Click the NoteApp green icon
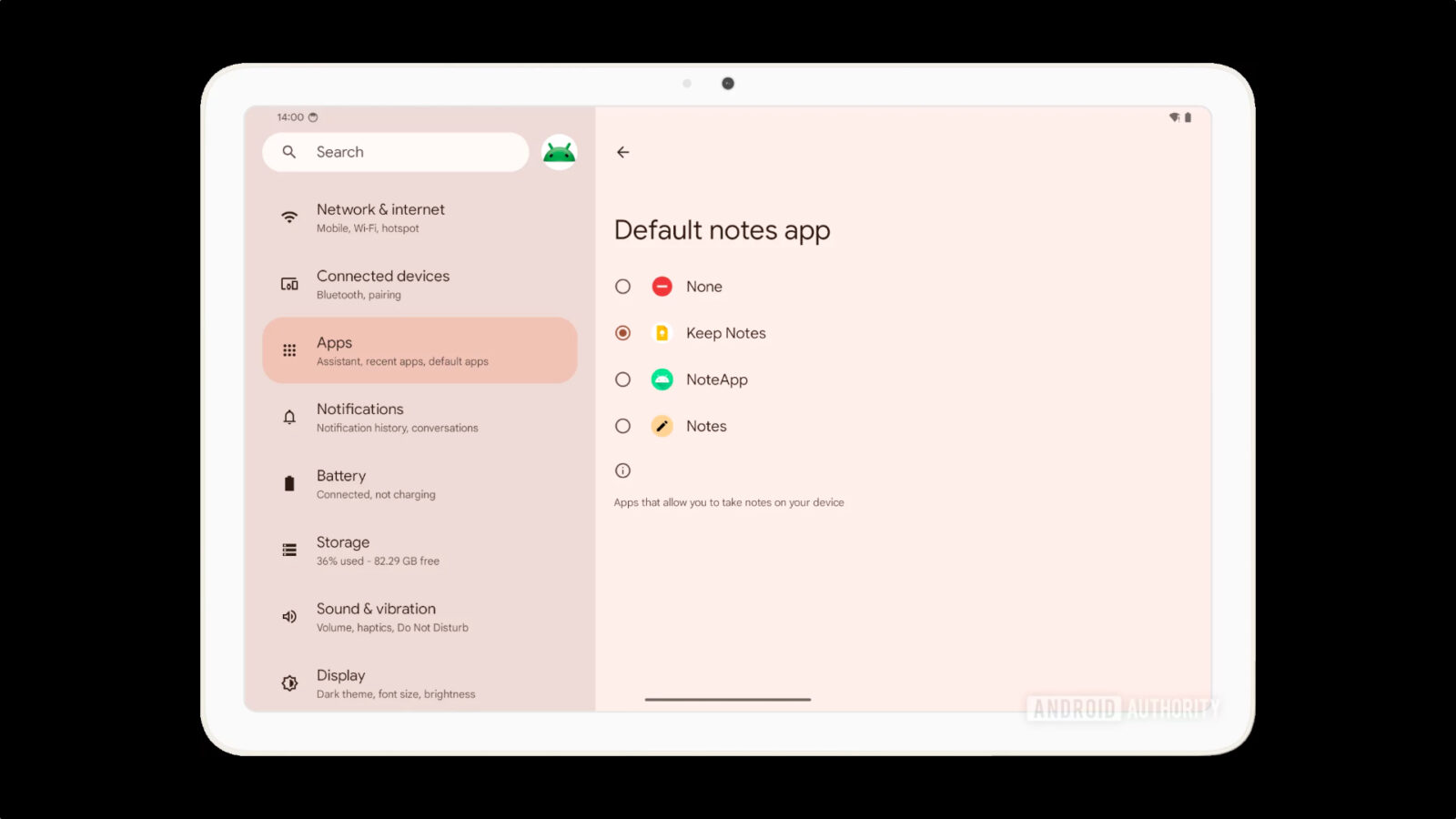 [662, 379]
